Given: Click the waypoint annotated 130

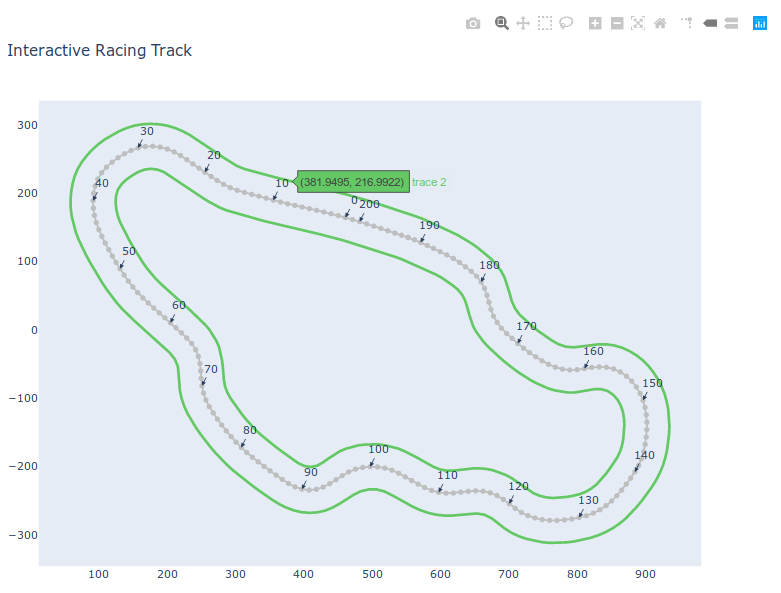Looking at the screenshot, I should point(579,516).
